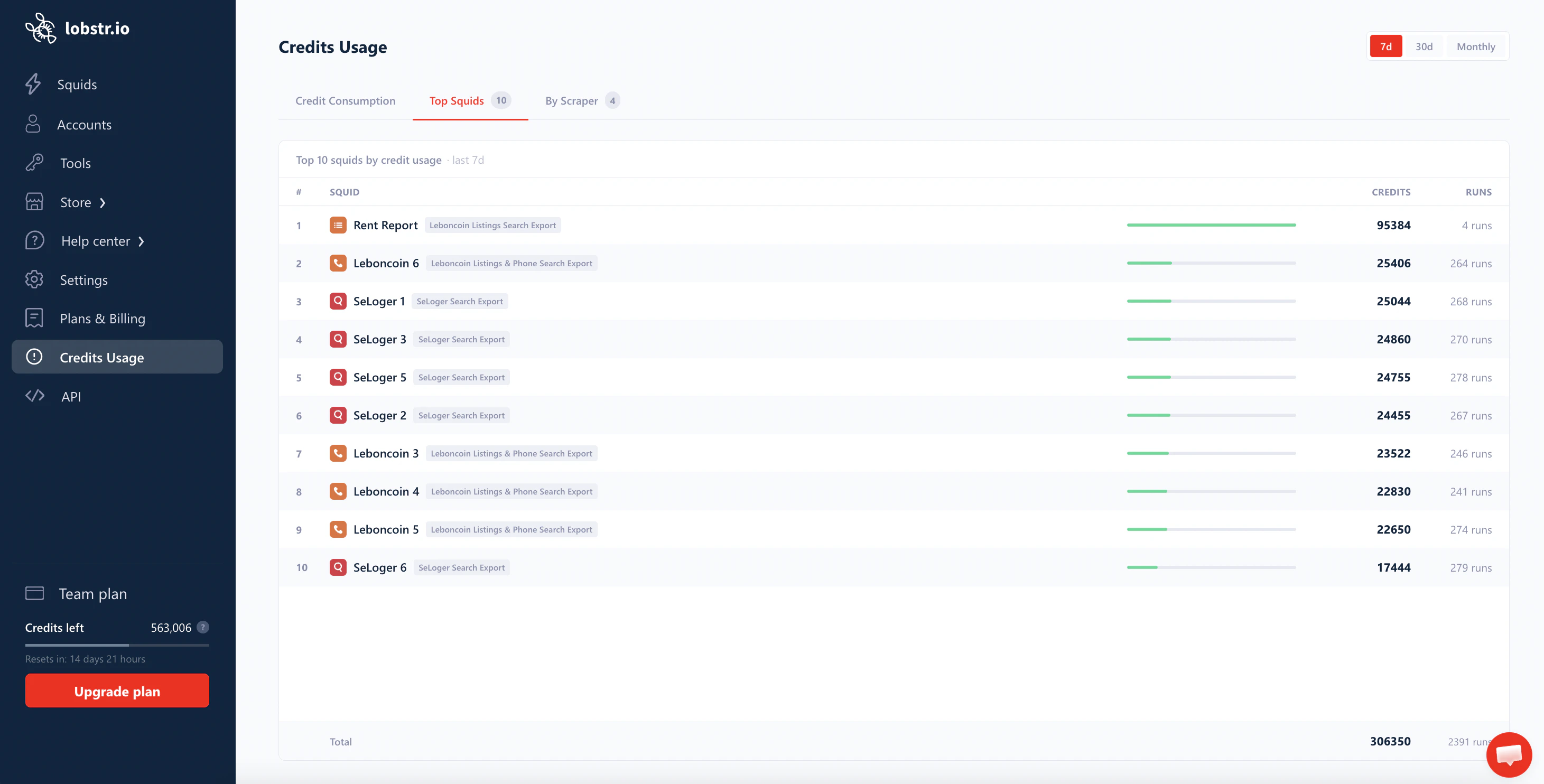Open the Leboncoin 6 squid
This screenshot has height=784, width=1544.
386,263
